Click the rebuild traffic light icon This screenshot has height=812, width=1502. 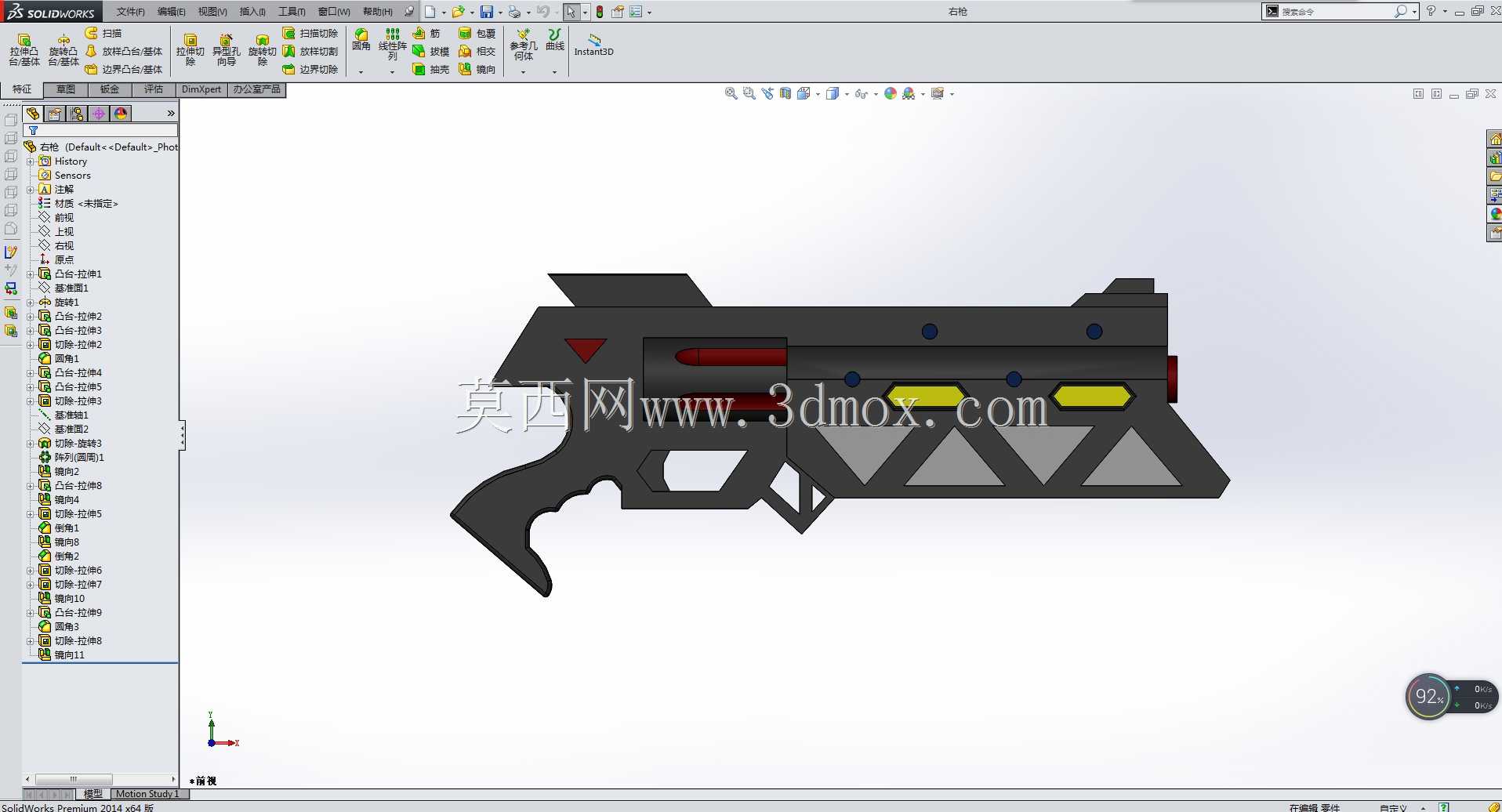coord(600,12)
